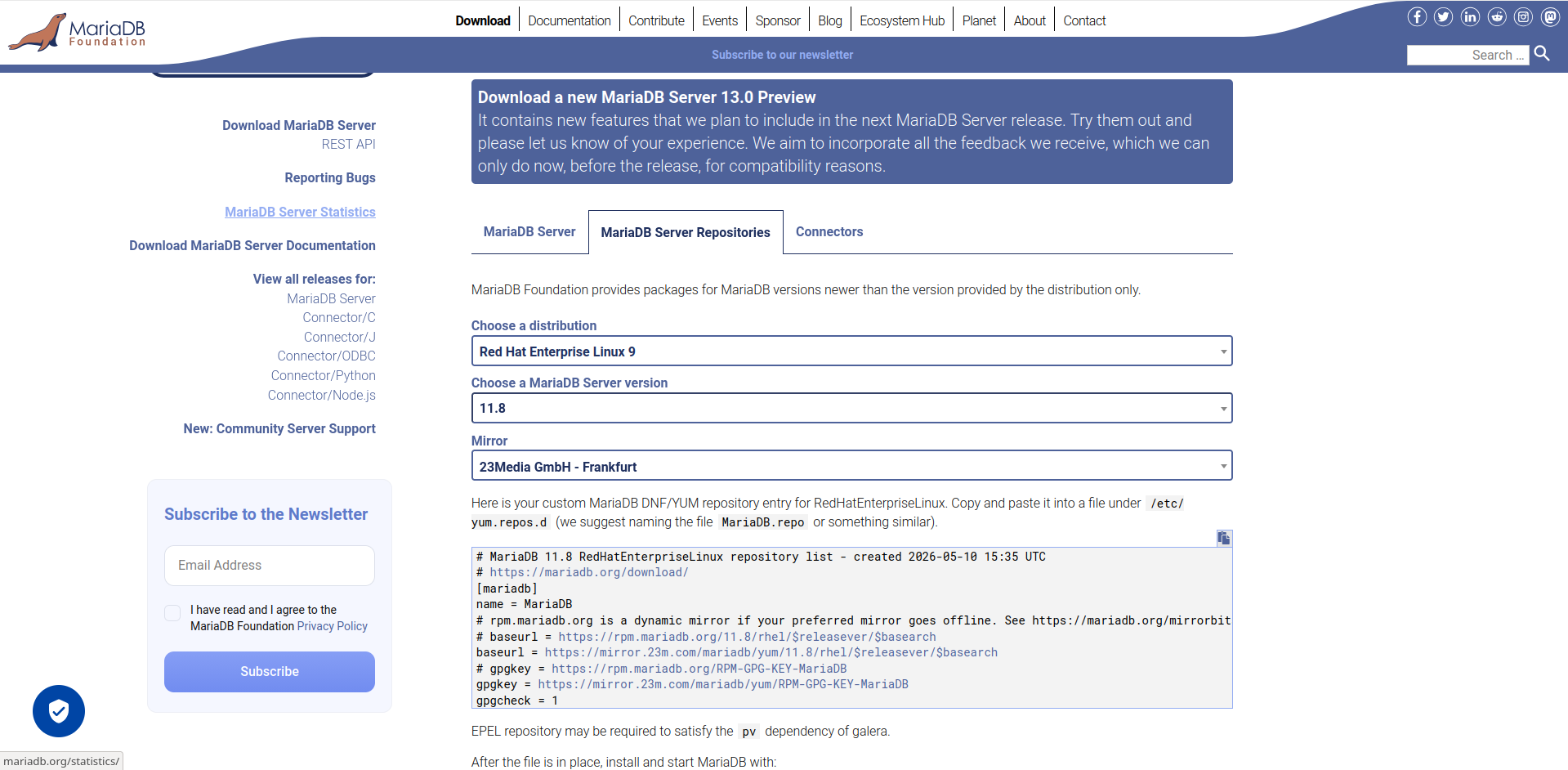Viewport: 1568px width, 770px height.
Task: Open the MariaDB Foundation Facebook page
Action: (x=1417, y=16)
